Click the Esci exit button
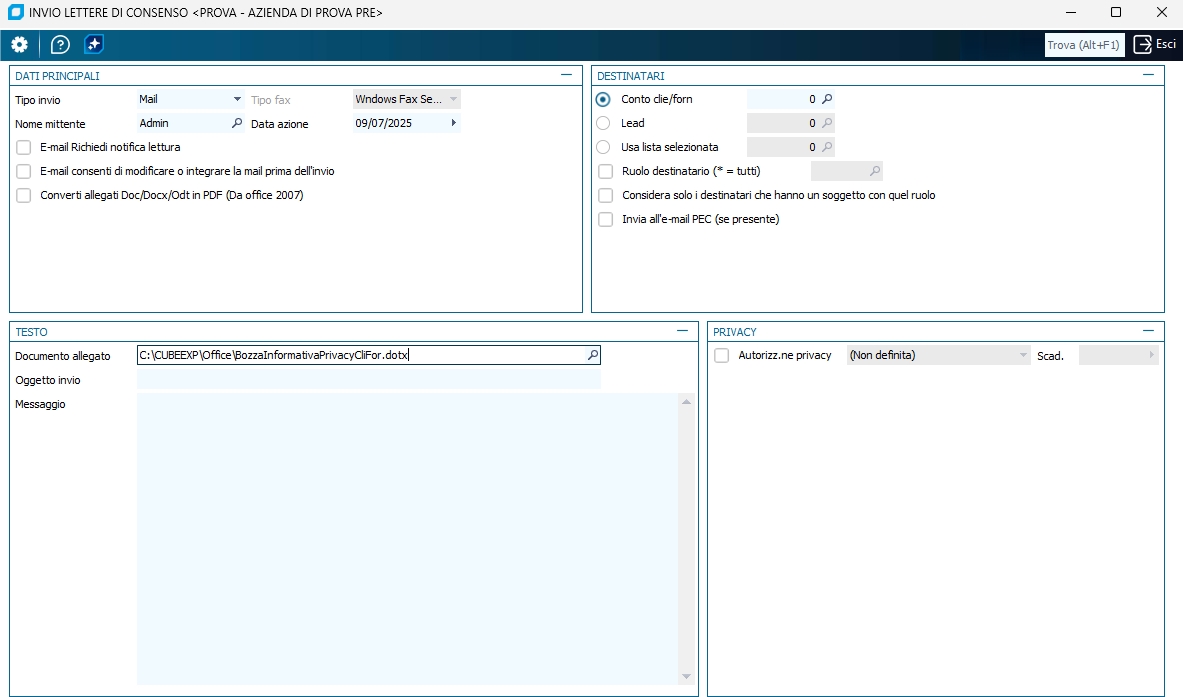The image size is (1183, 697). (1155, 45)
